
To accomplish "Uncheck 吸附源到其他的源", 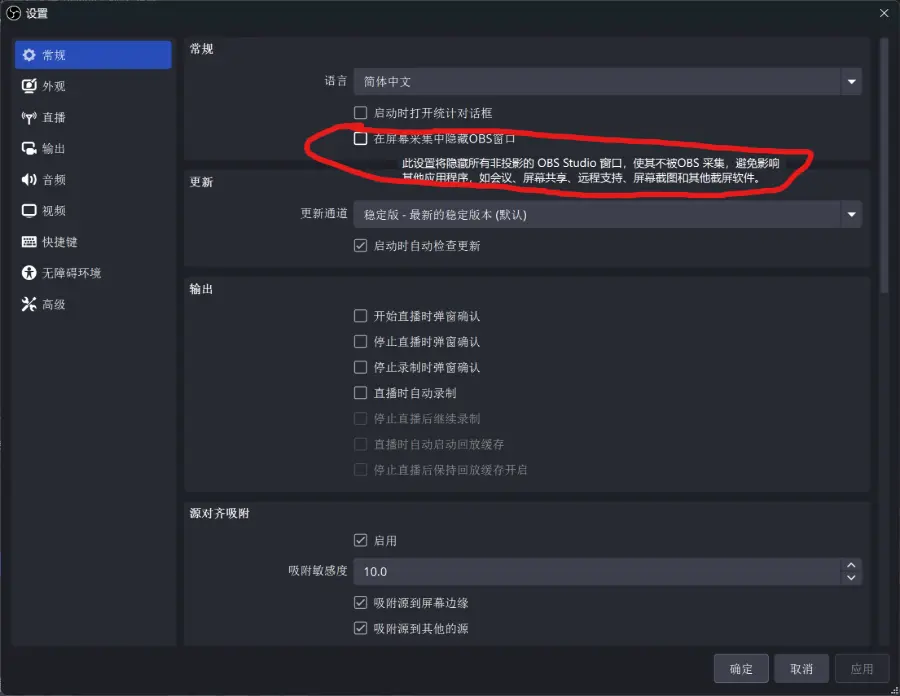I will (x=360, y=628).
